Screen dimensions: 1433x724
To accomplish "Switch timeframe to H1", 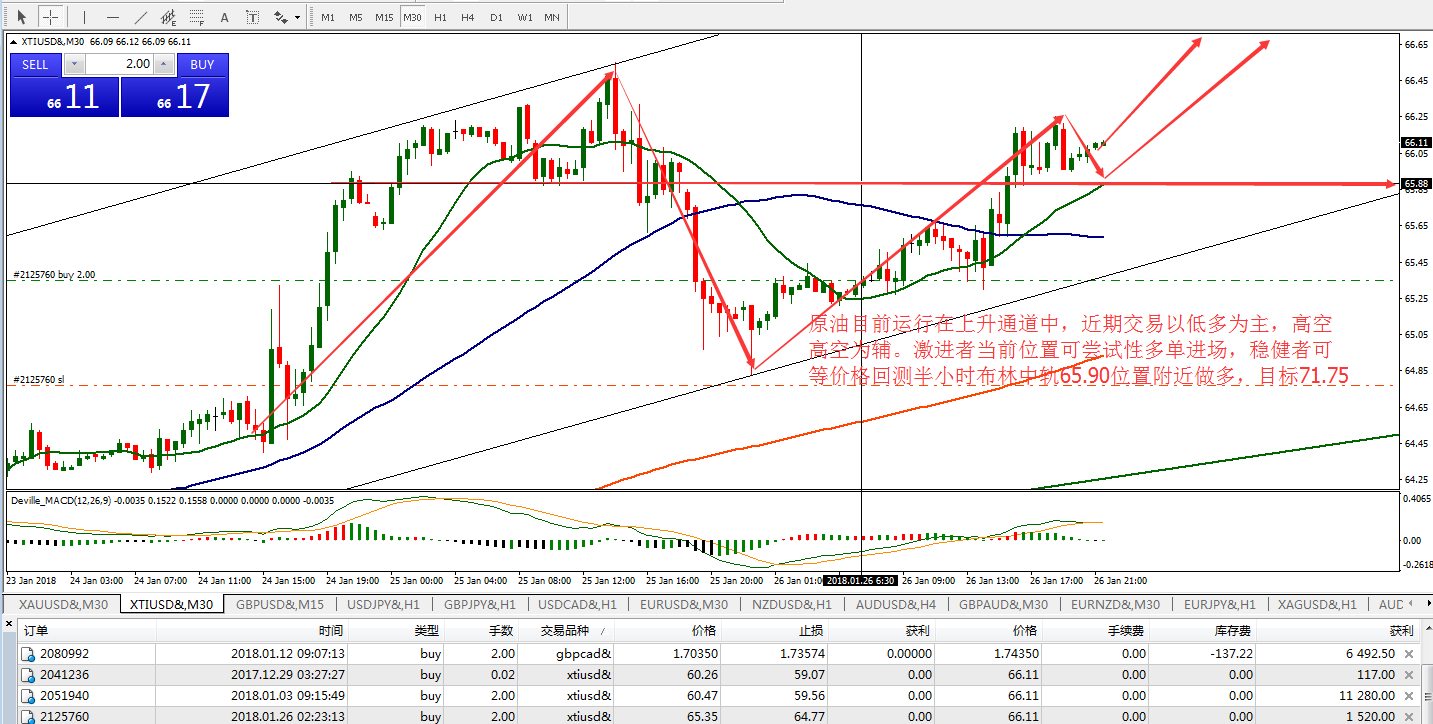I will [440, 17].
